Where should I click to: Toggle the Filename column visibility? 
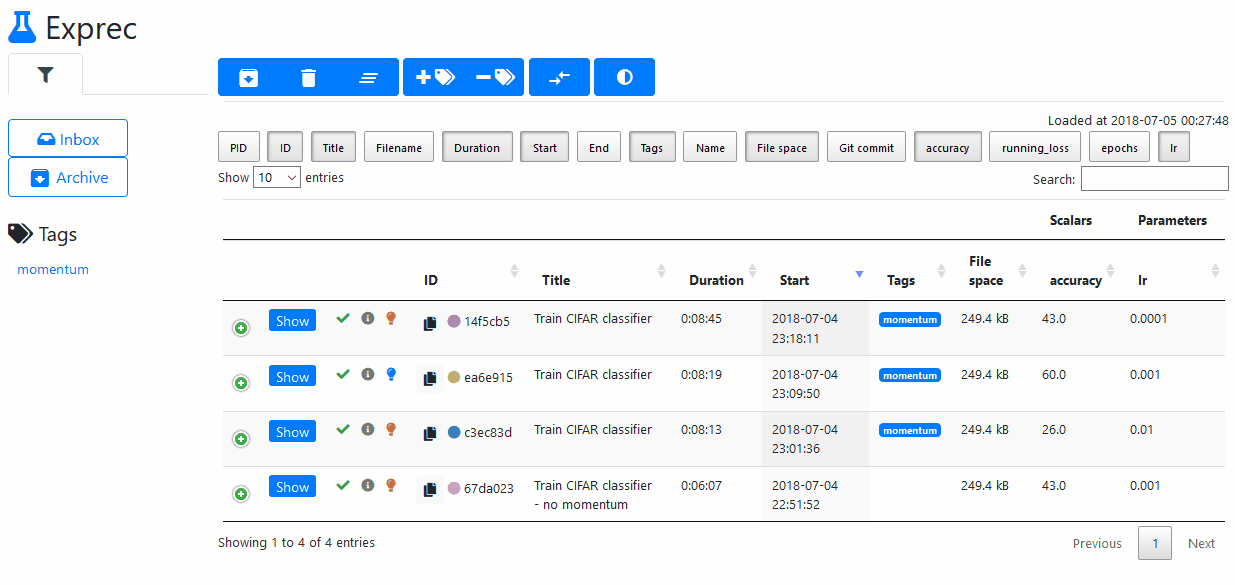click(399, 148)
